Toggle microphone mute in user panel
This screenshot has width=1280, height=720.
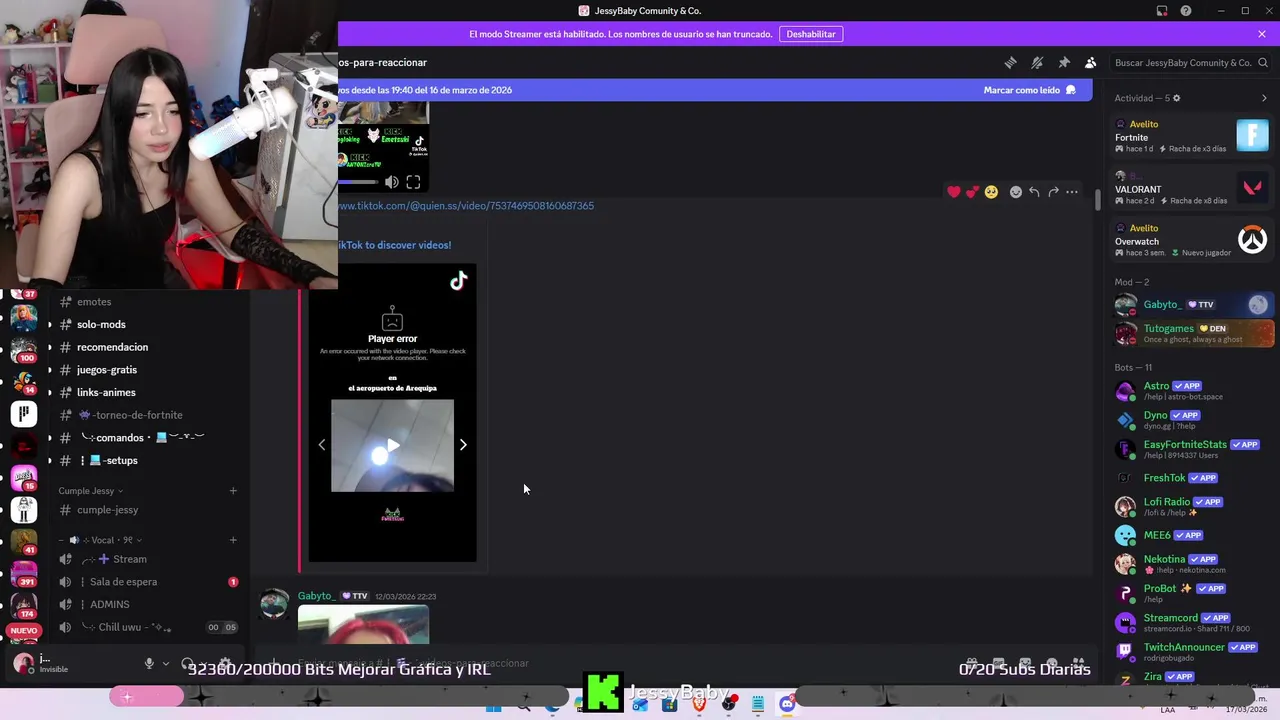(x=149, y=663)
